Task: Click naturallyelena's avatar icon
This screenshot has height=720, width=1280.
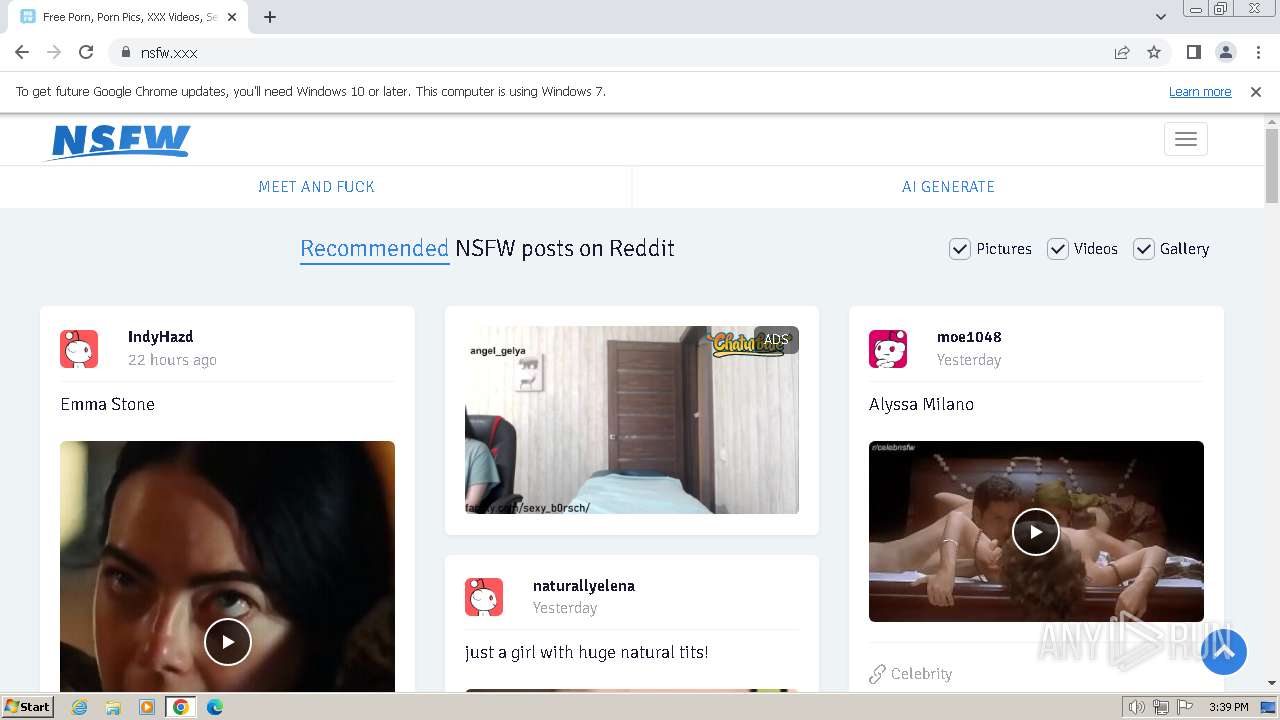Action: pos(484,597)
